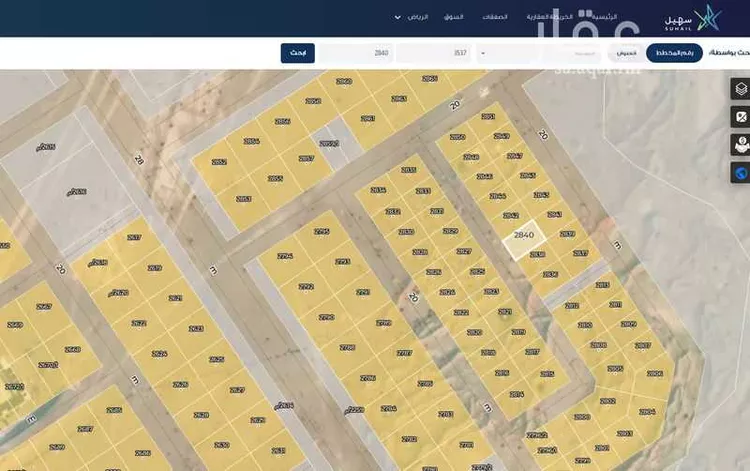Click the basemap imagery switch icon

point(741,117)
